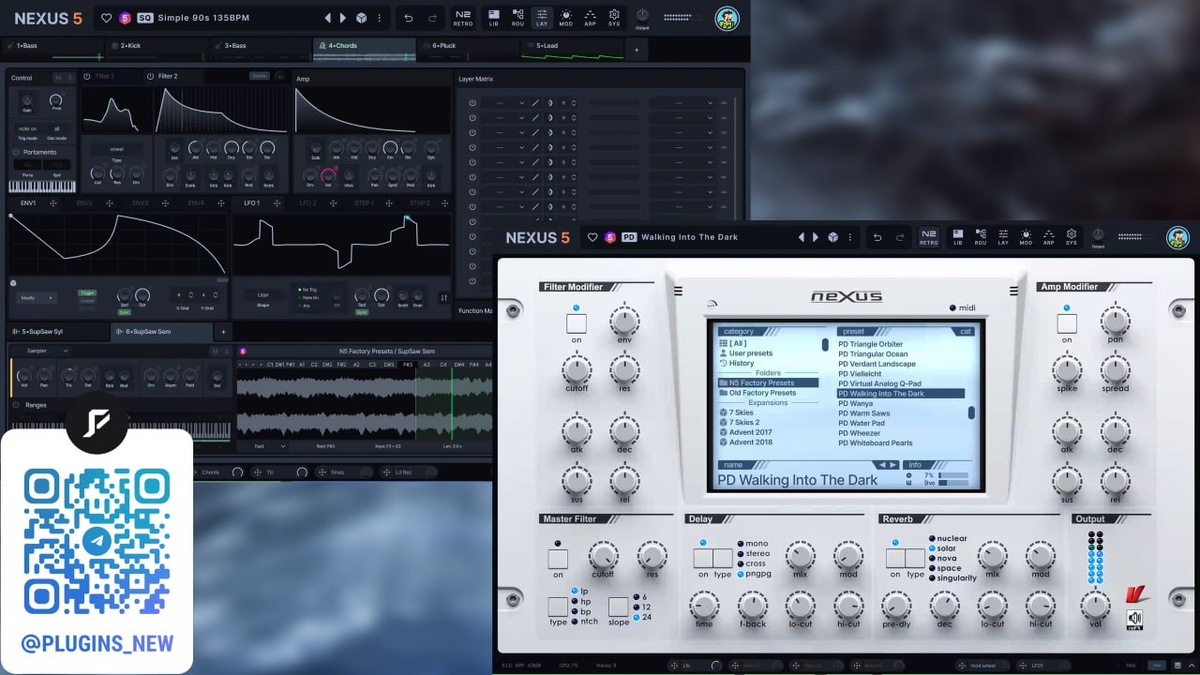The image size is (1200, 675).
Task: Favorite Walking Into The Dark preset with heart
Action: coord(592,237)
